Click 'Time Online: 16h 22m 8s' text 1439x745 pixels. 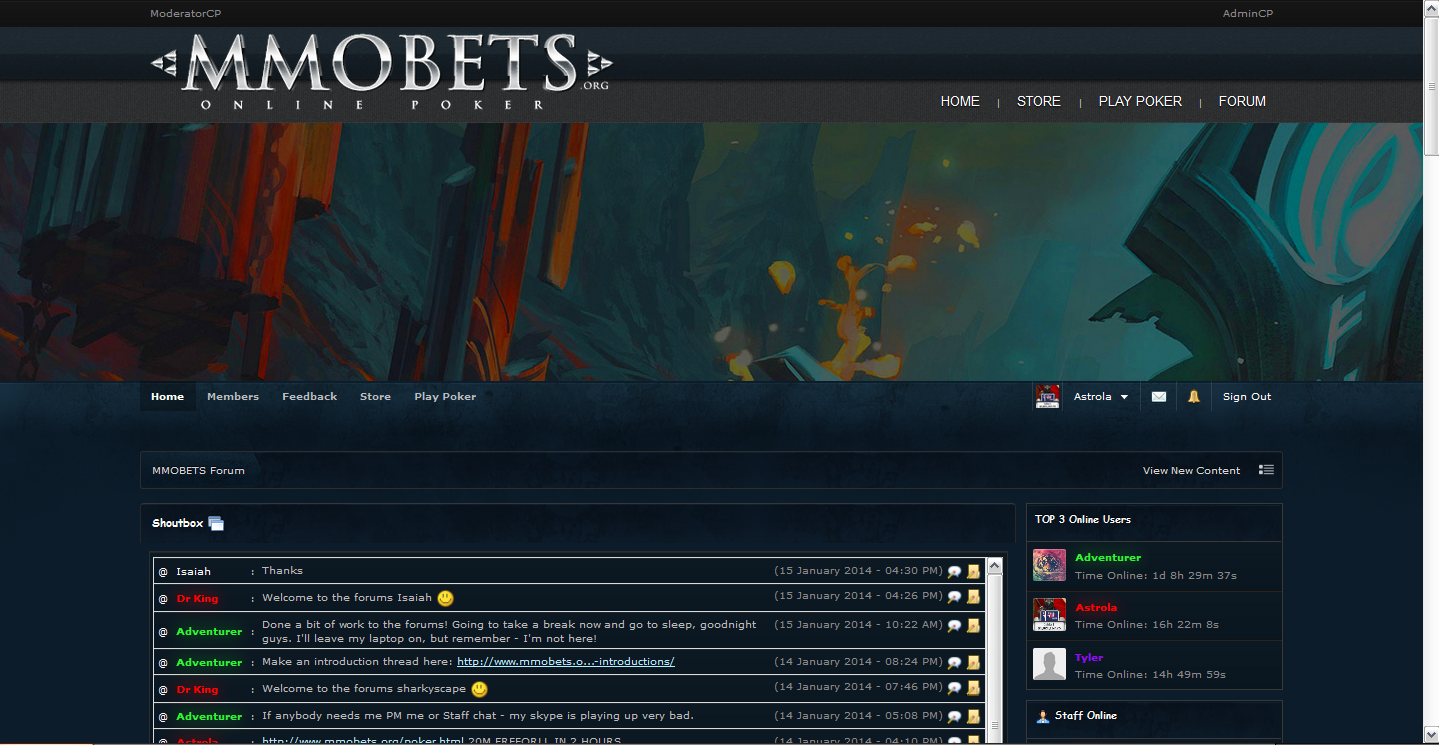[1147, 625]
